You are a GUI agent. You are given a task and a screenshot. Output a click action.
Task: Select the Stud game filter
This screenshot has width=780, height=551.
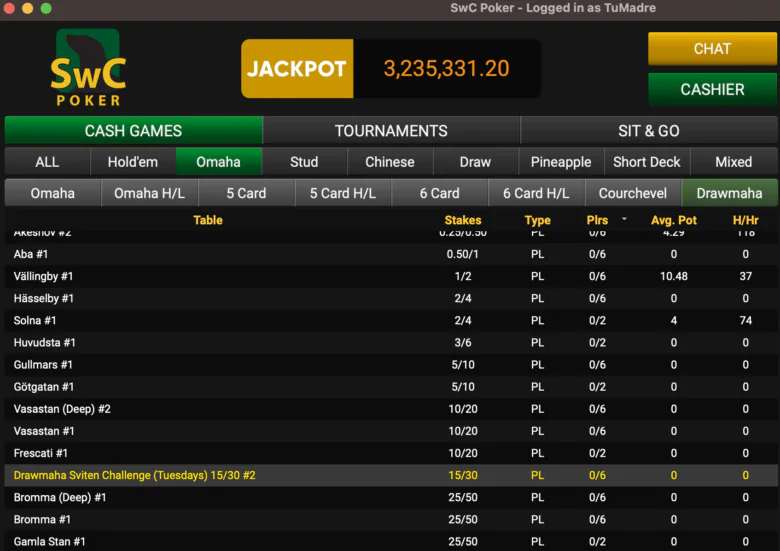point(304,162)
